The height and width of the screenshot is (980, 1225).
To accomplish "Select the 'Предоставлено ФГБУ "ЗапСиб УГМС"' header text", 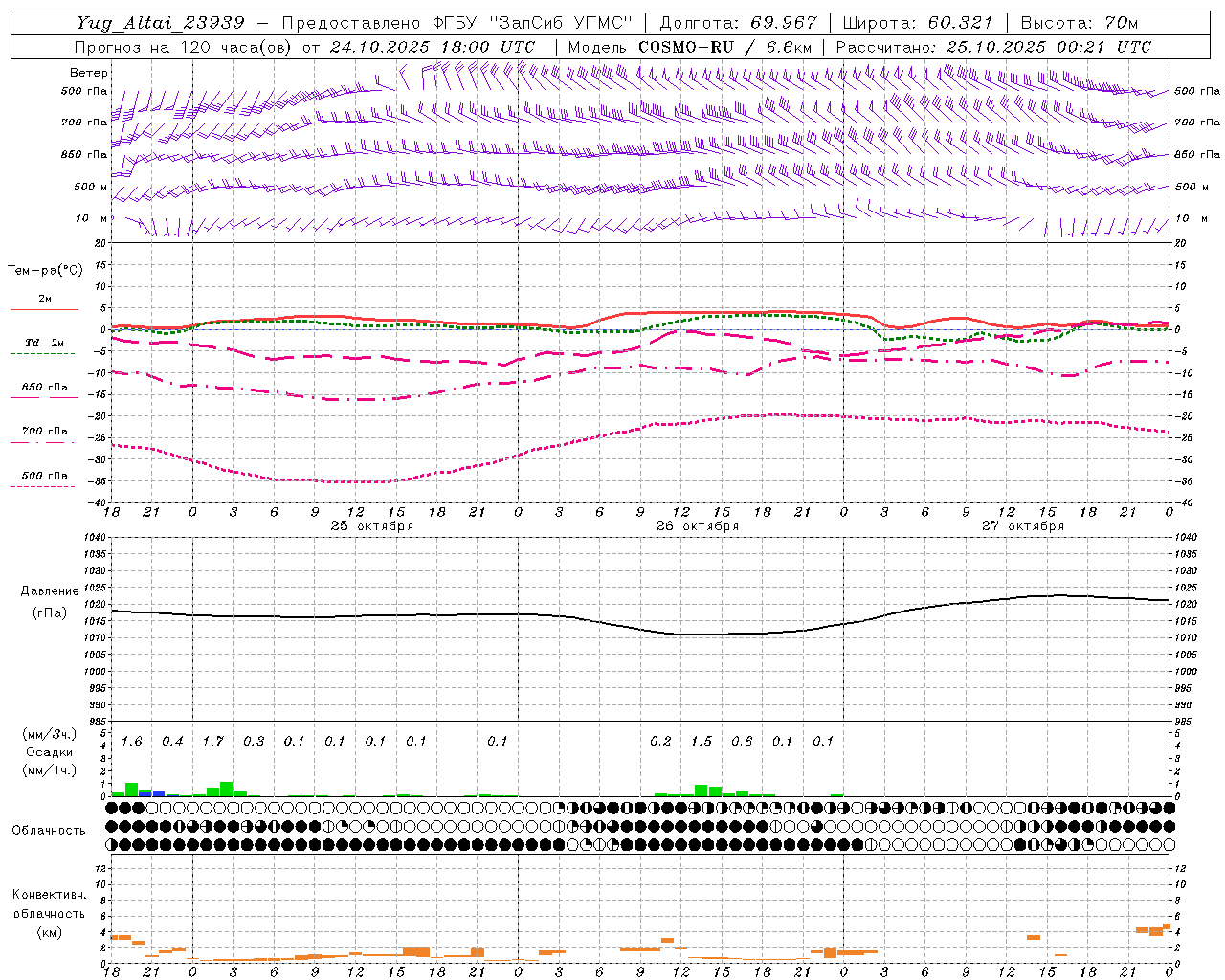I will pyautogui.click(x=457, y=23).
